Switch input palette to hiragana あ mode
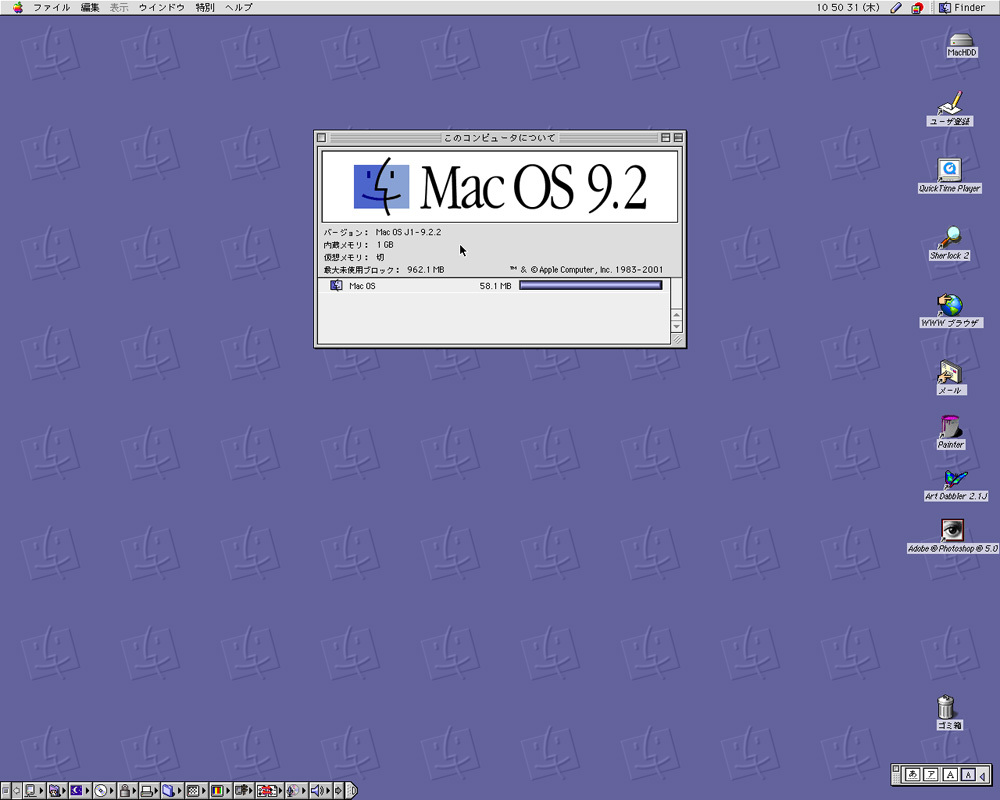Viewport: 1000px width, 800px height. tap(913, 774)
